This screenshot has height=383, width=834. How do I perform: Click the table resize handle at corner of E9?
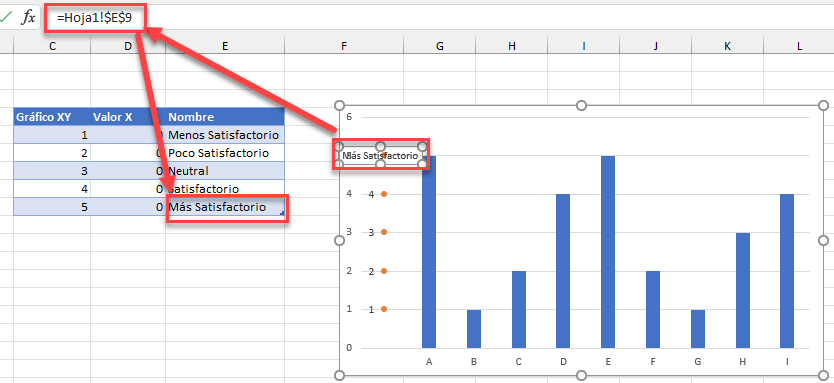tap(282, 213)
